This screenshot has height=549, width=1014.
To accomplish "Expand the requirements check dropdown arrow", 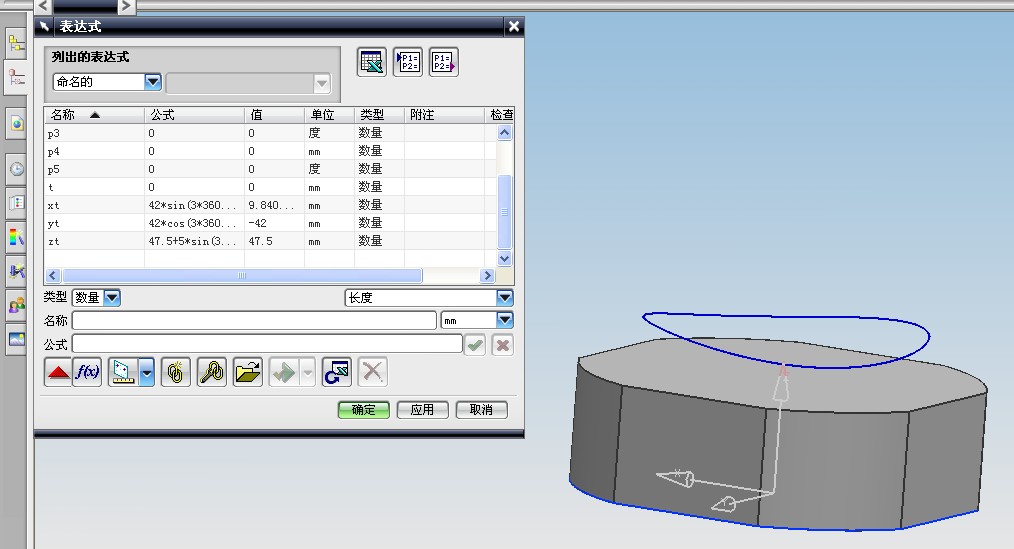I will pos(308,372).
